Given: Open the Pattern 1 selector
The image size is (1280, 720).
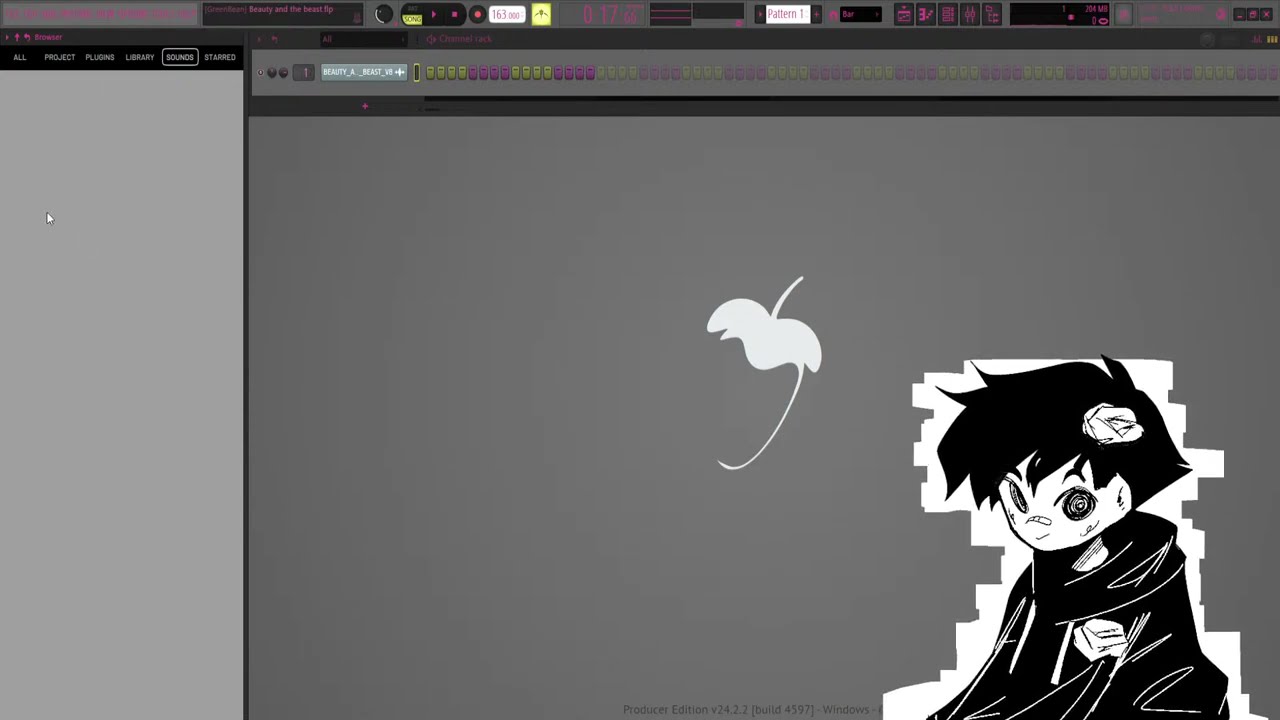Looking at the screenshot, I should 787,14.
